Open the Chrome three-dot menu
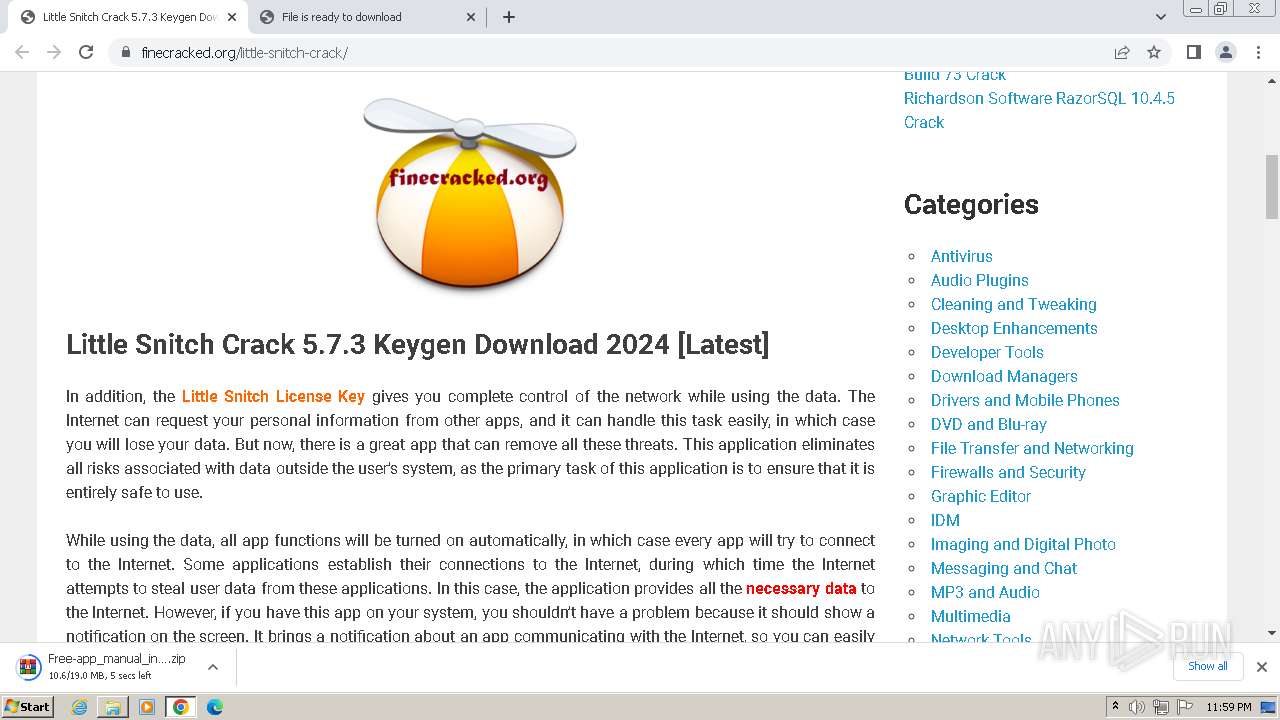The image size is (1280, 720). pos(1258,52)
